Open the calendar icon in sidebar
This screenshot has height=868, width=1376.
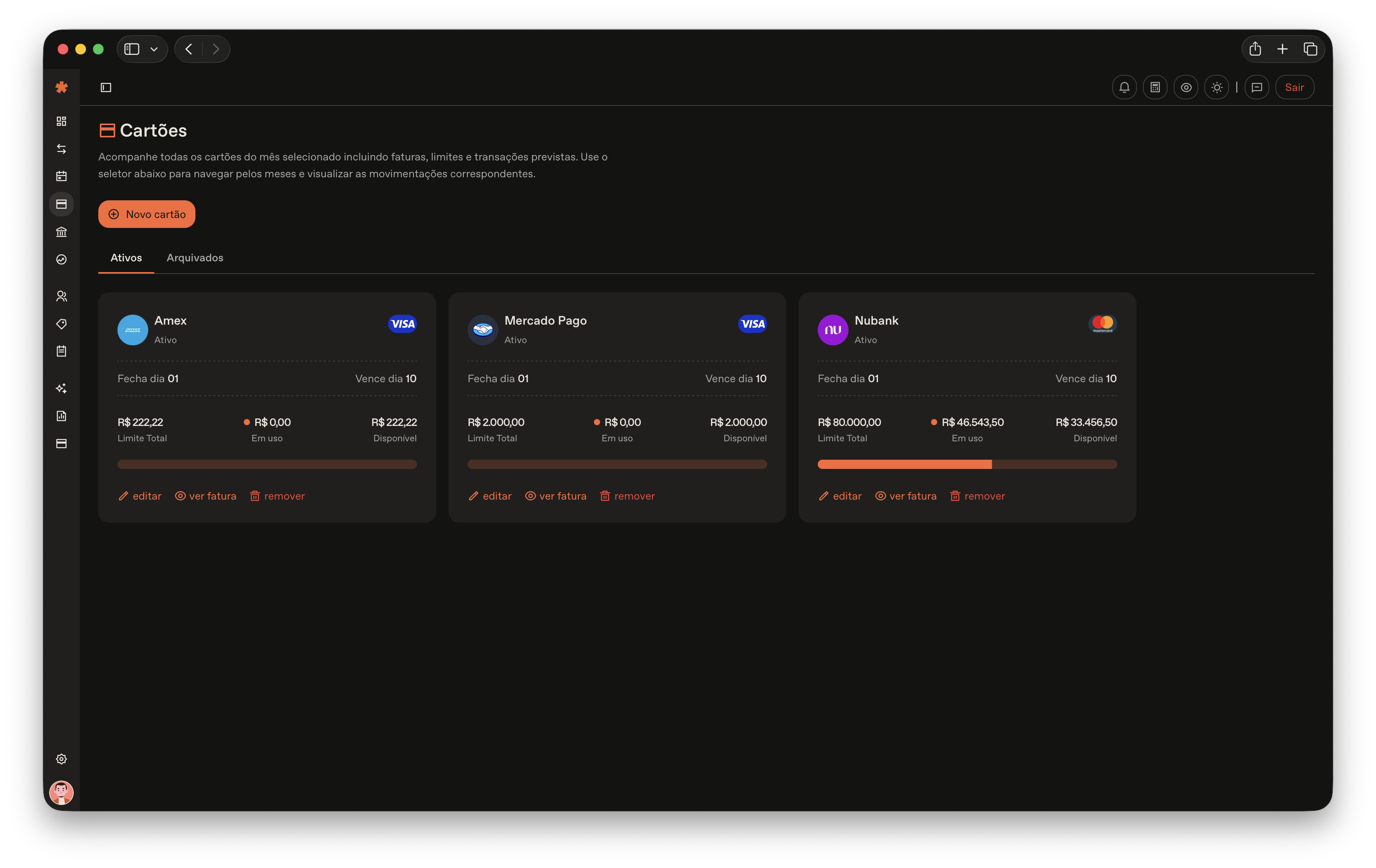(61, 177)
